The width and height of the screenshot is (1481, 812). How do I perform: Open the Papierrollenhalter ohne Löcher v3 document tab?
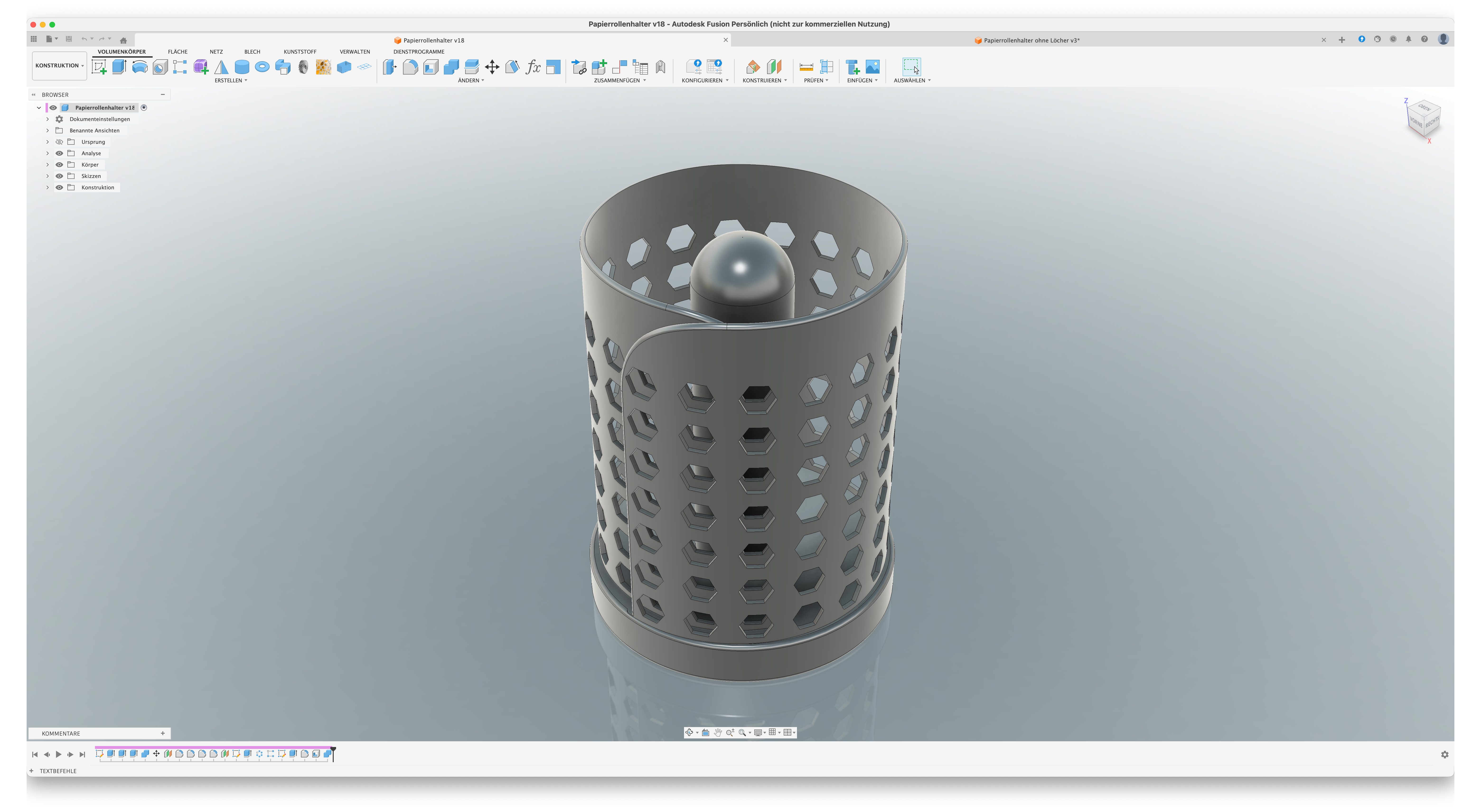(1027, 40)
